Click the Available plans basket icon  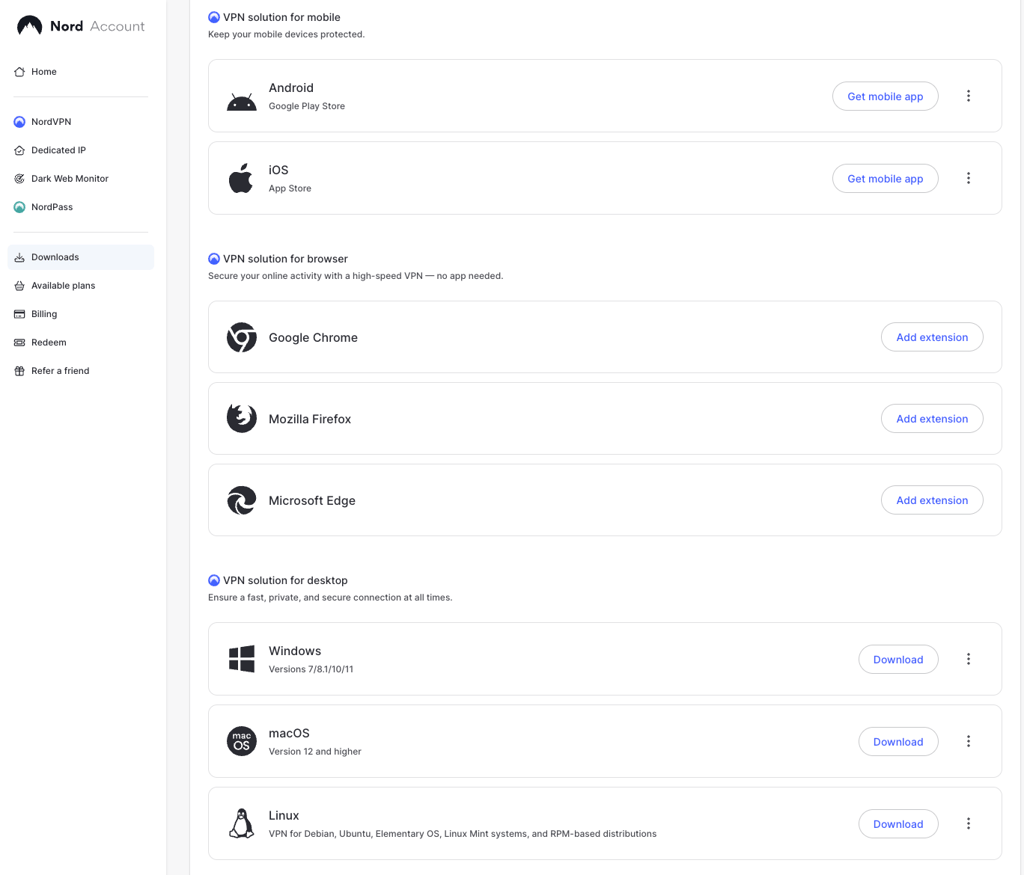coord(20,285)
